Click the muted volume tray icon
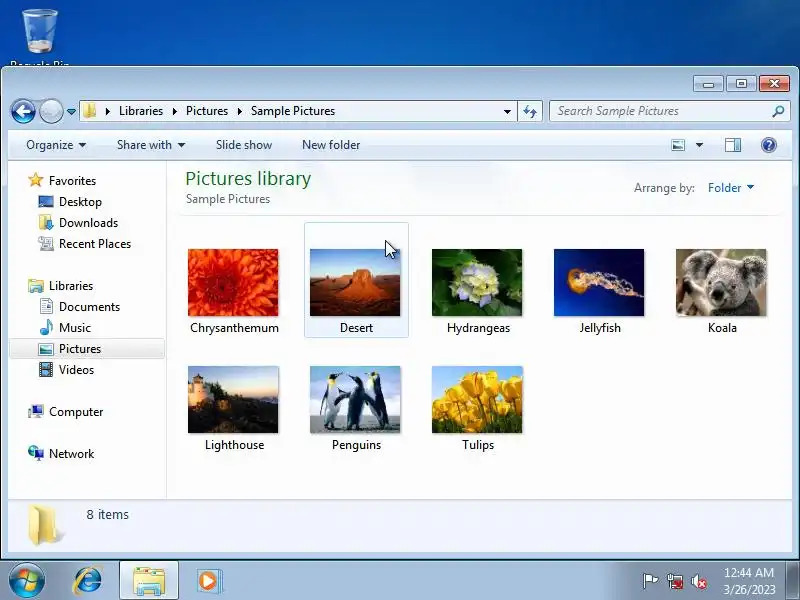 (x=699, y=581)
